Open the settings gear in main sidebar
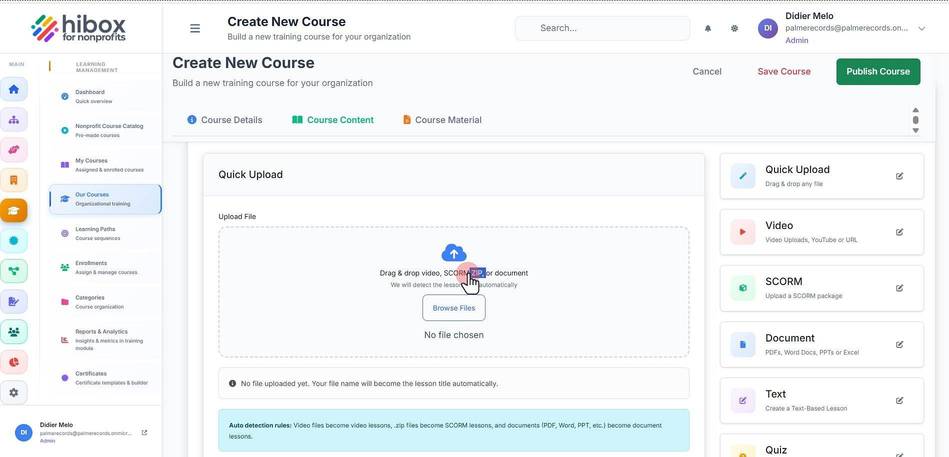 pos(14,392)
